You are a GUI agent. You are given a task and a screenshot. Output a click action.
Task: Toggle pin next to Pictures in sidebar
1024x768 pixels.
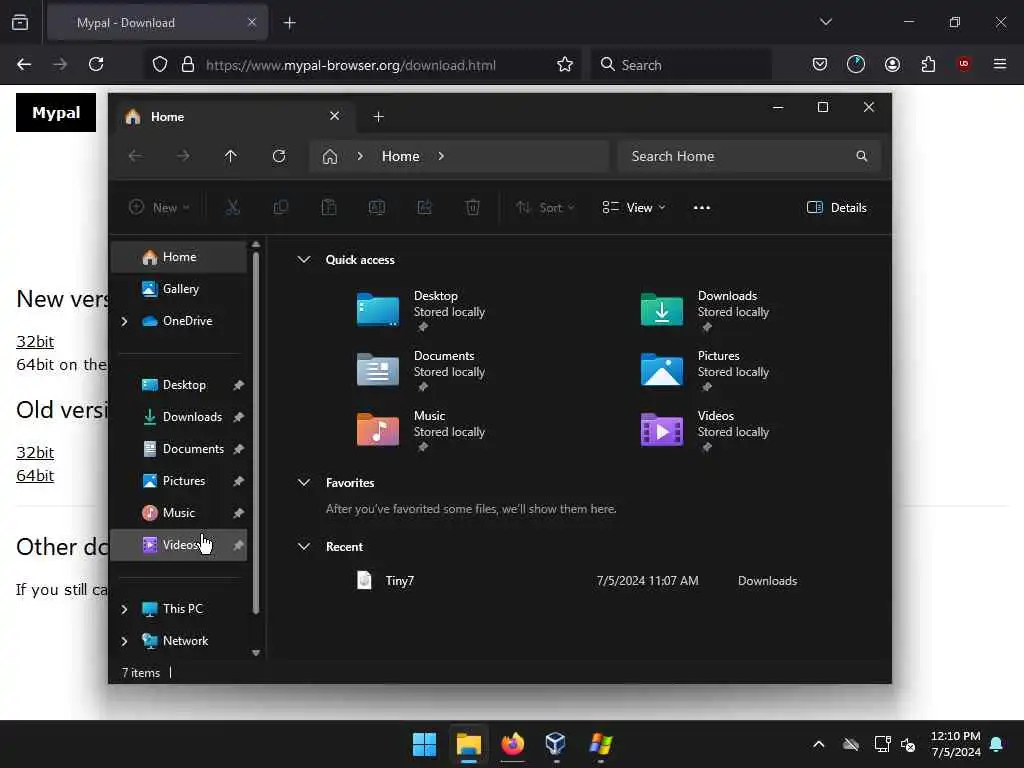click(238, 481)
